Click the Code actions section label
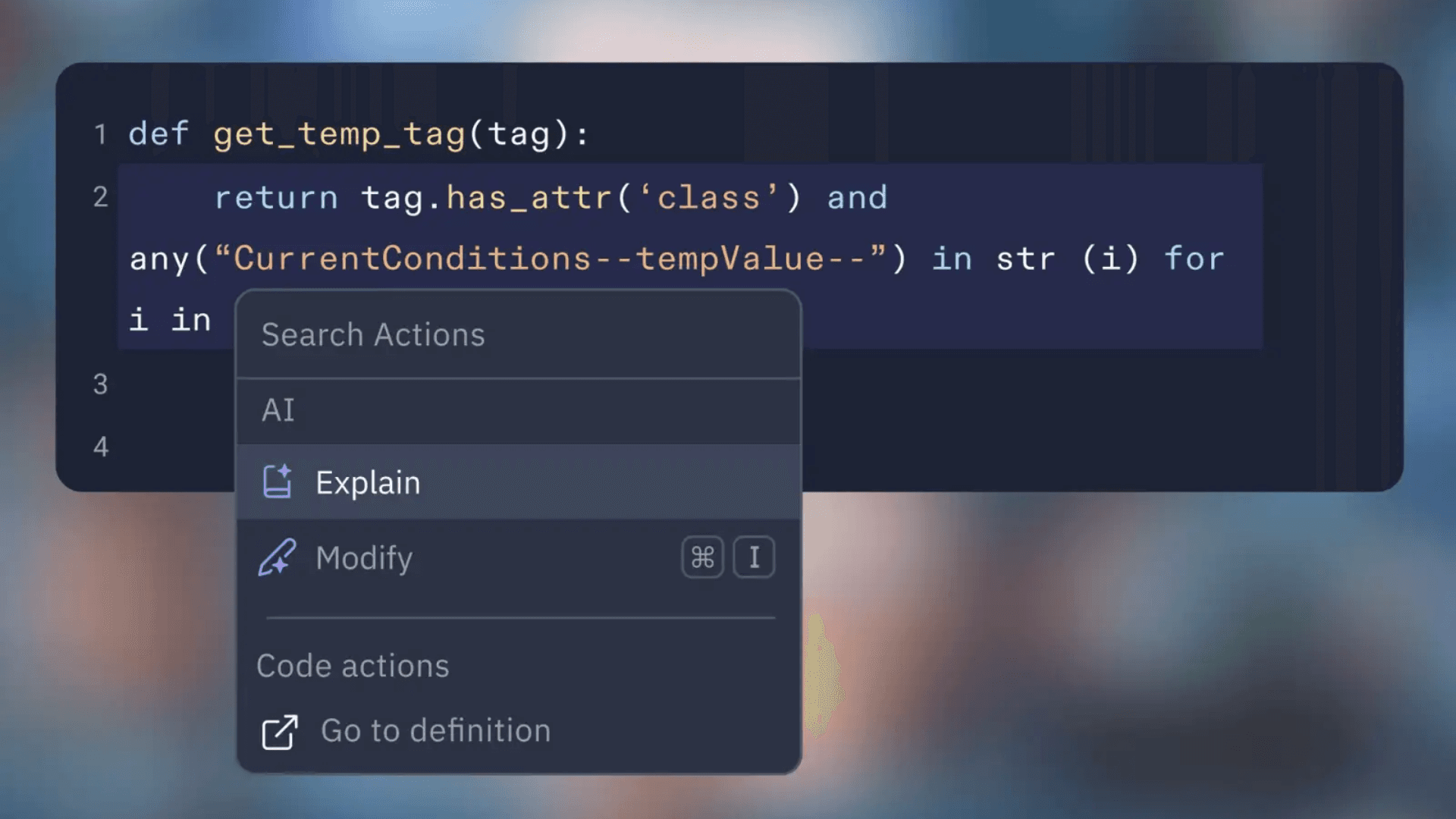1456x819 pixels. click(353, 666)
